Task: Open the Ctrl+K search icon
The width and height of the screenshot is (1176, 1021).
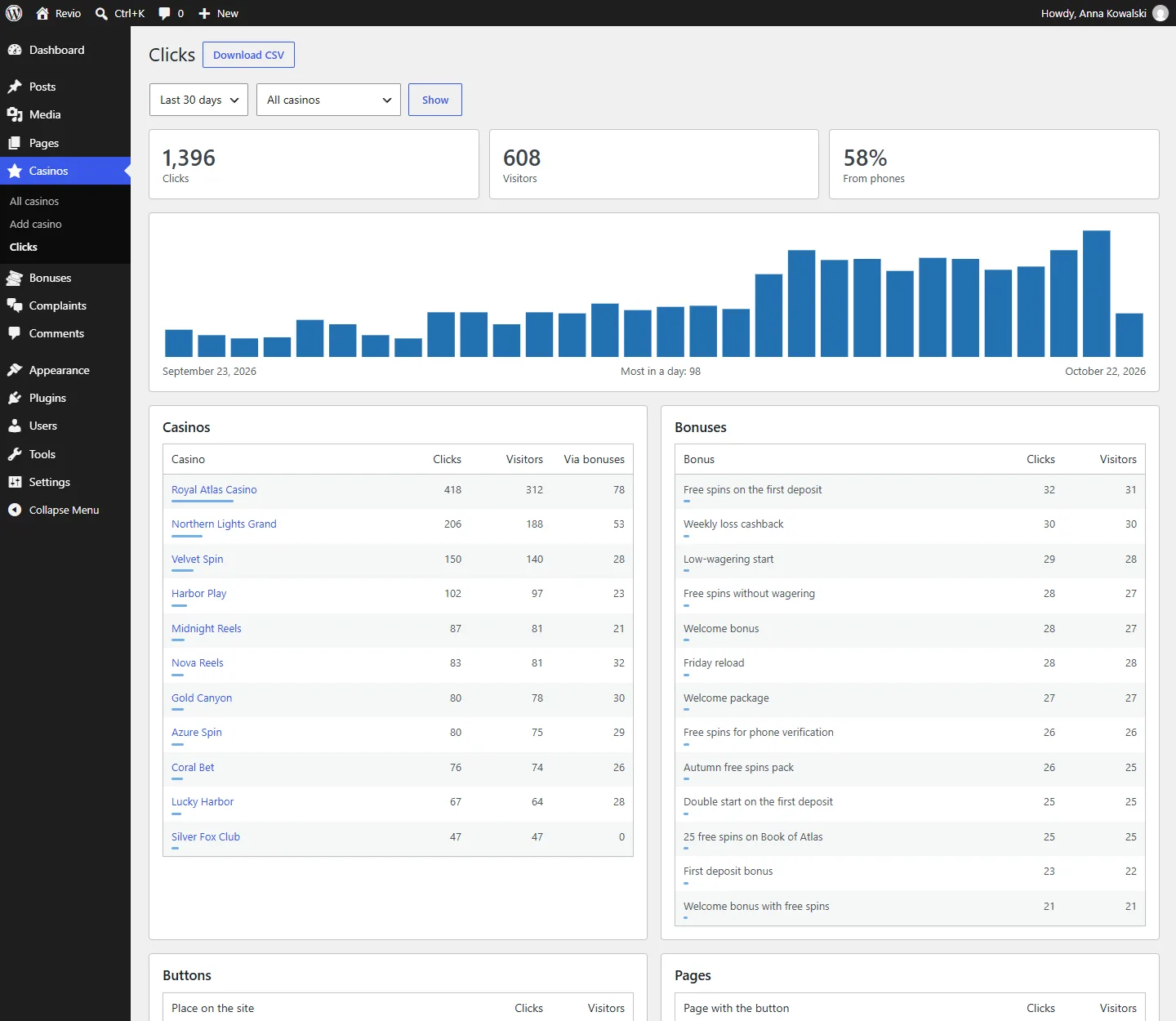Action: click(x=101, y=14)
